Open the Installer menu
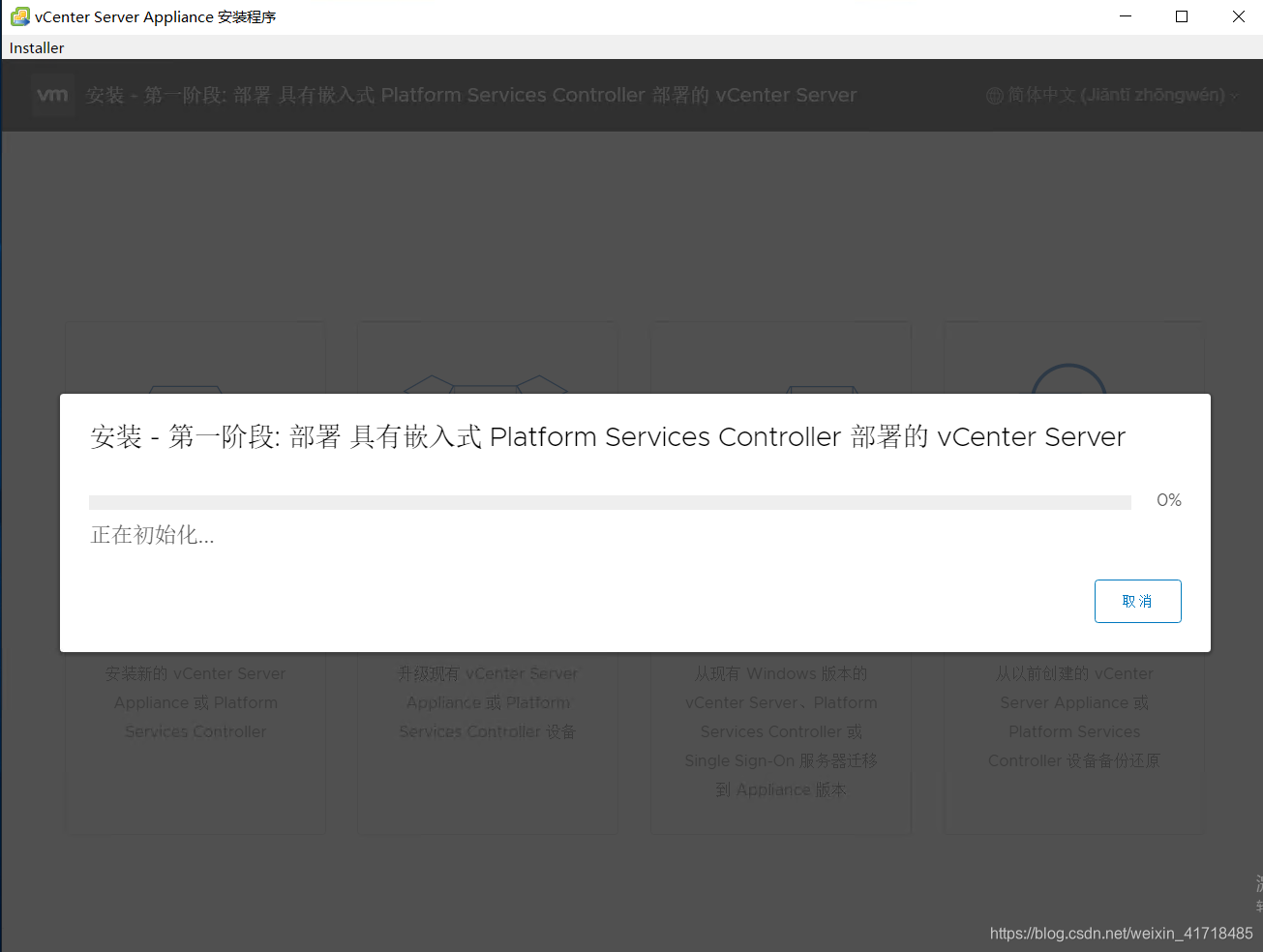This screenshot has width=1263, height=952. (x=37, y=47)
